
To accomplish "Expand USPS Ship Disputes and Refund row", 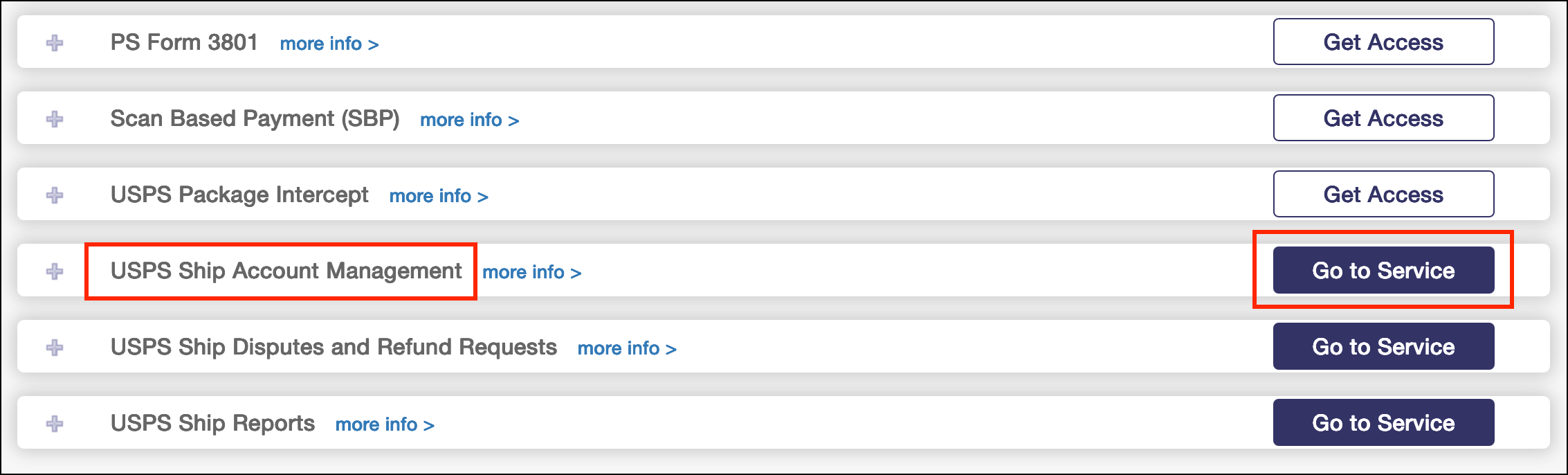I will (x=55, y=348).
